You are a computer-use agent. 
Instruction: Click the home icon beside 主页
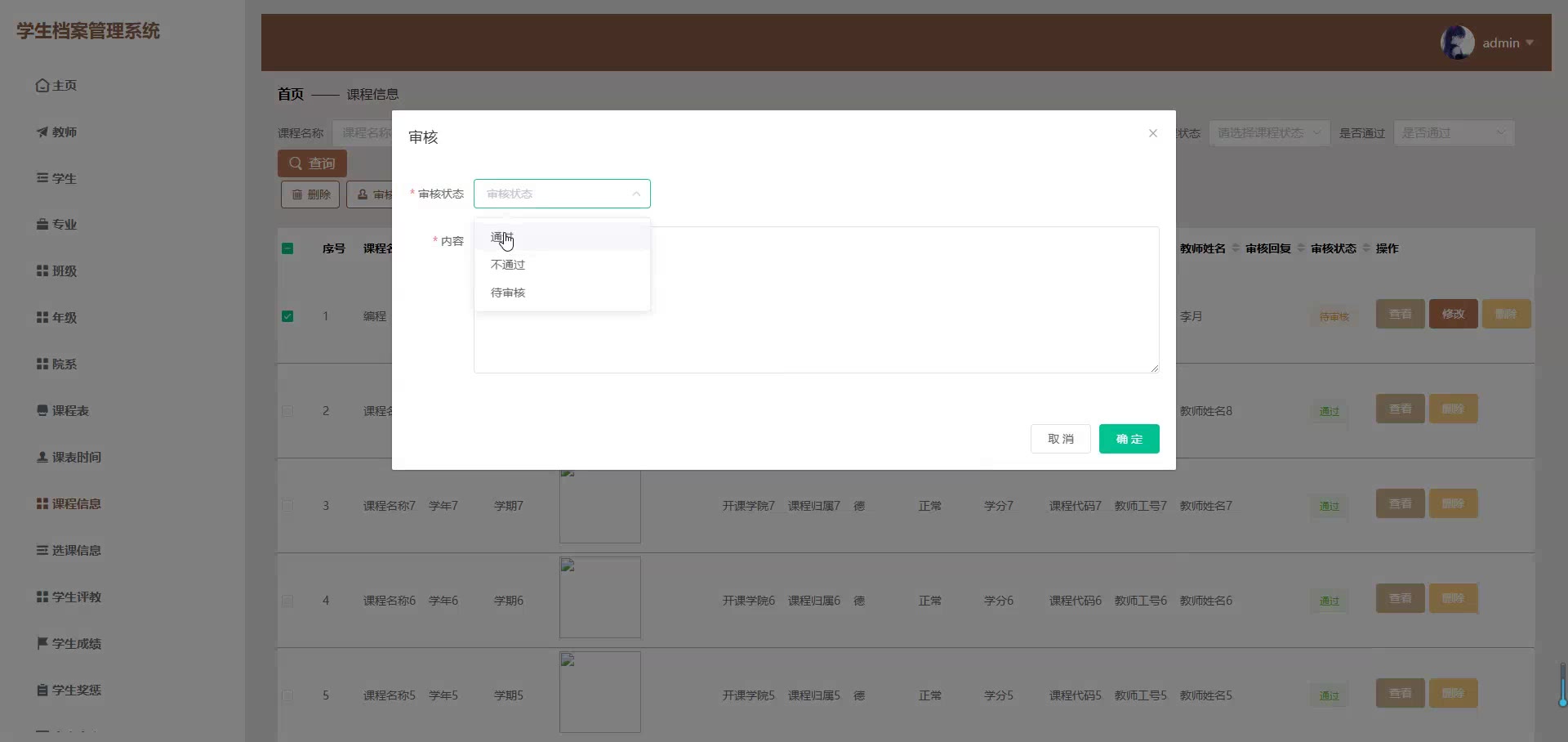point(42,86)
